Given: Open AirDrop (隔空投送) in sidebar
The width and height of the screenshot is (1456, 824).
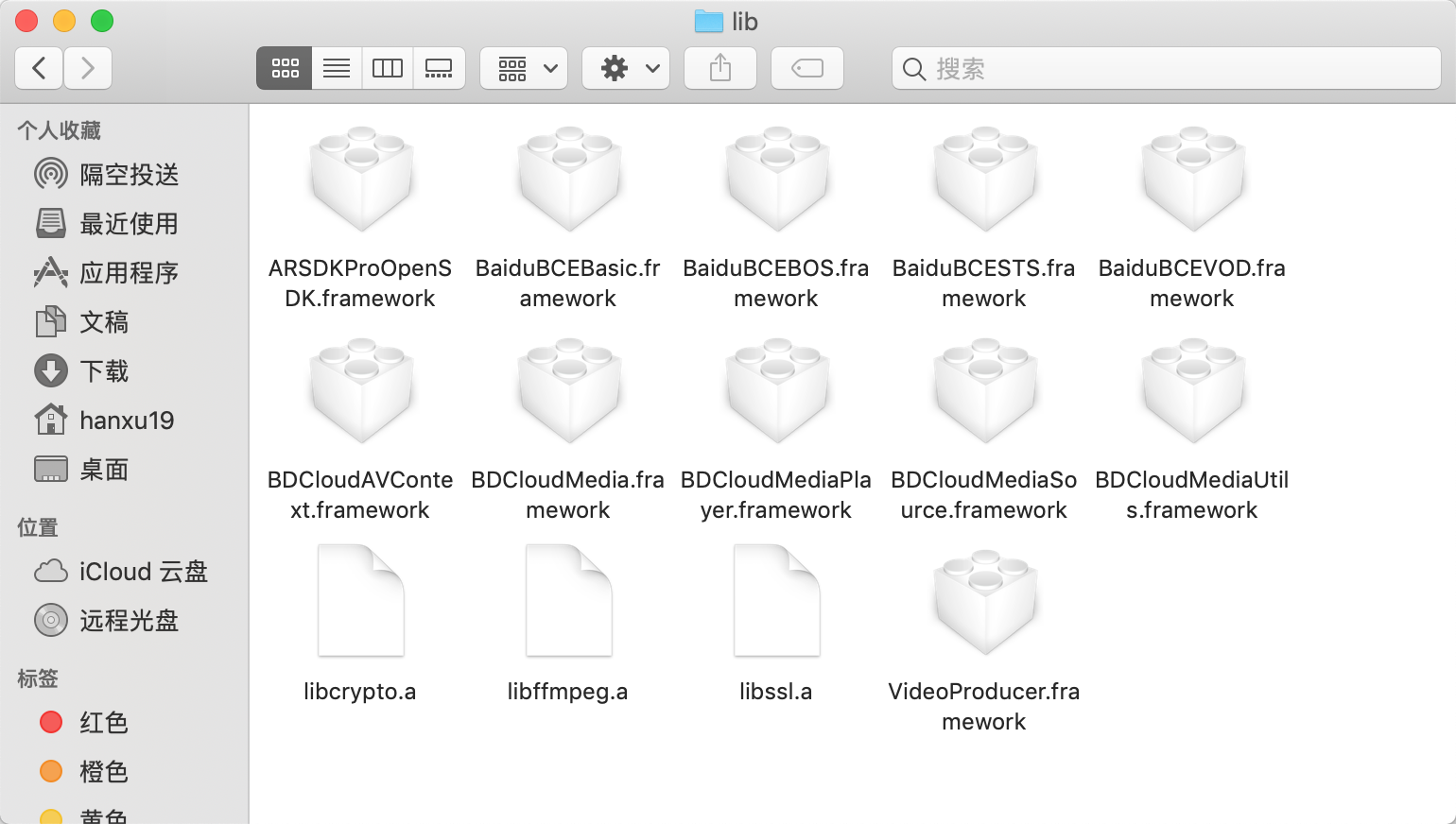Looking at the screenshot, I should click(123, 175).
